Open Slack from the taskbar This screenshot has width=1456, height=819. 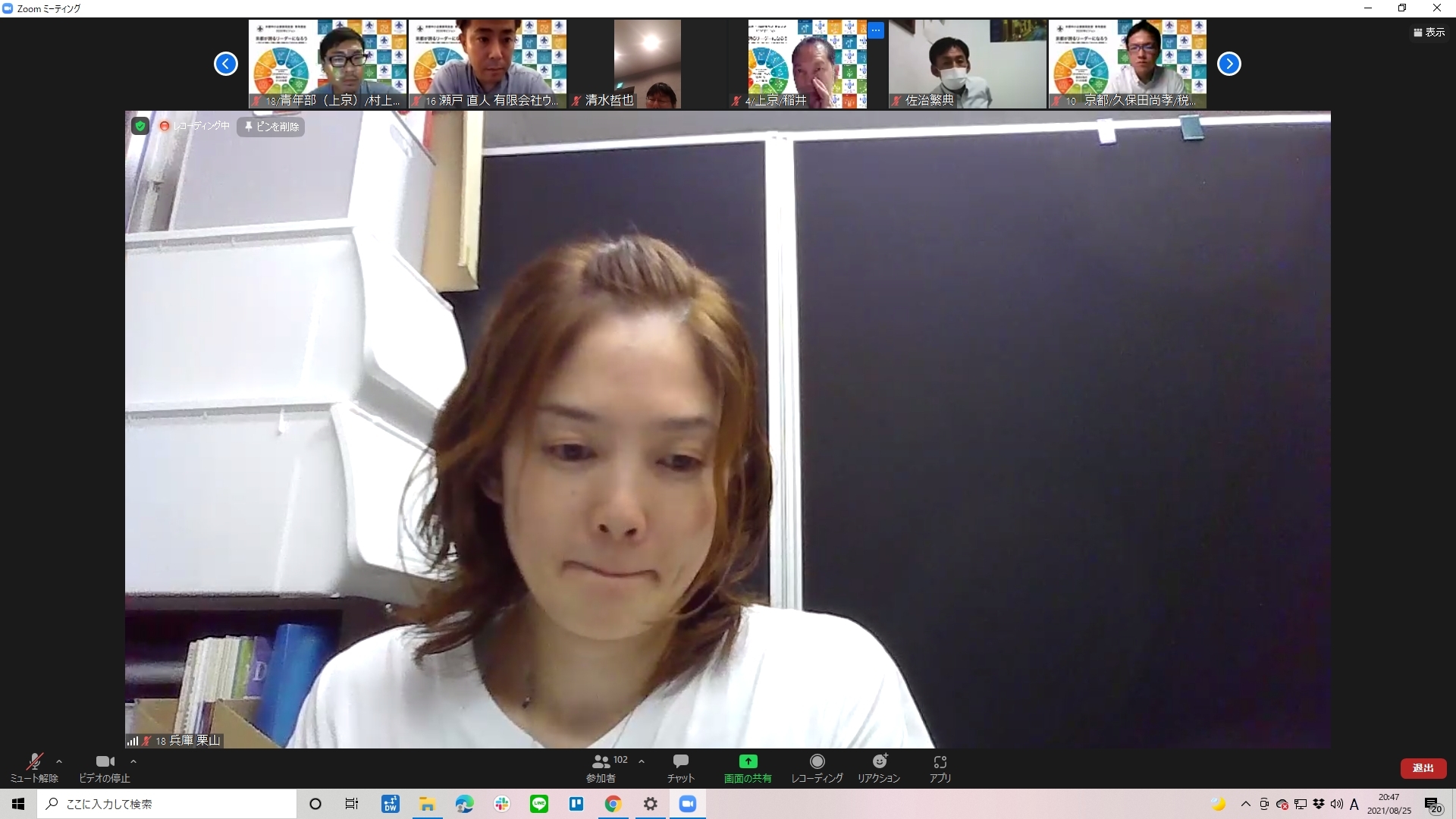[x=501, y=804]
